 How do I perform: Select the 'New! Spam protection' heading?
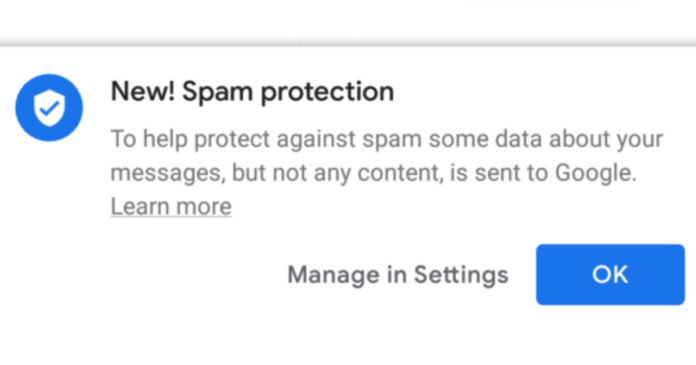pos(252,92)
